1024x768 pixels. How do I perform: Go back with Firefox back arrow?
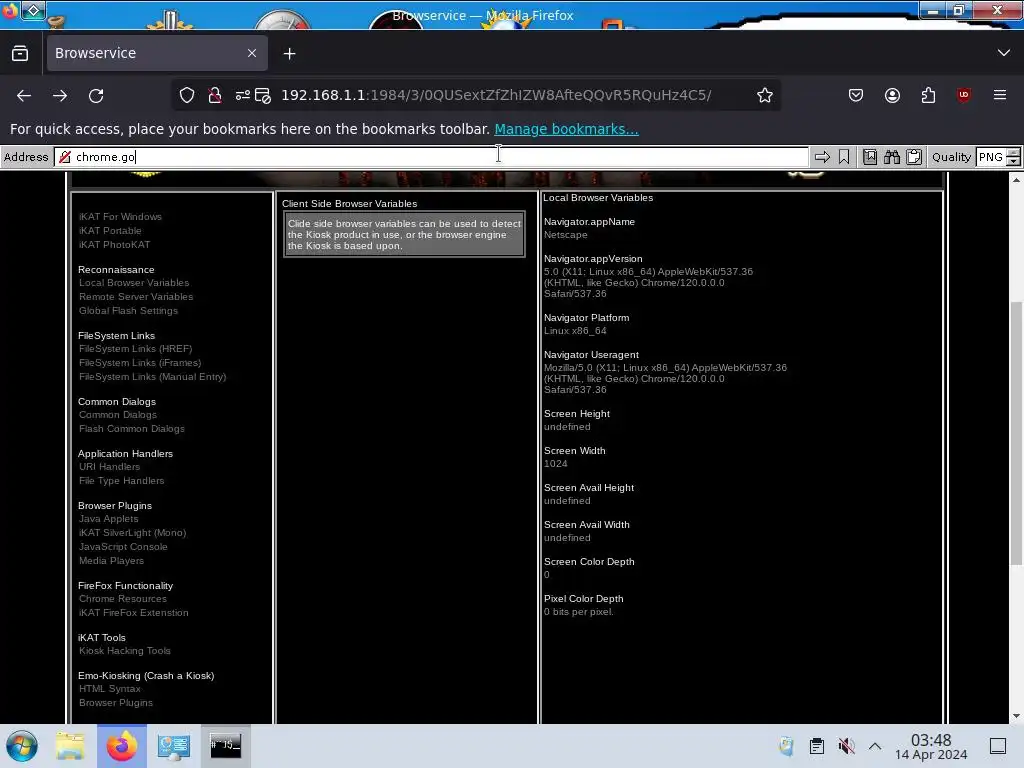24,95
